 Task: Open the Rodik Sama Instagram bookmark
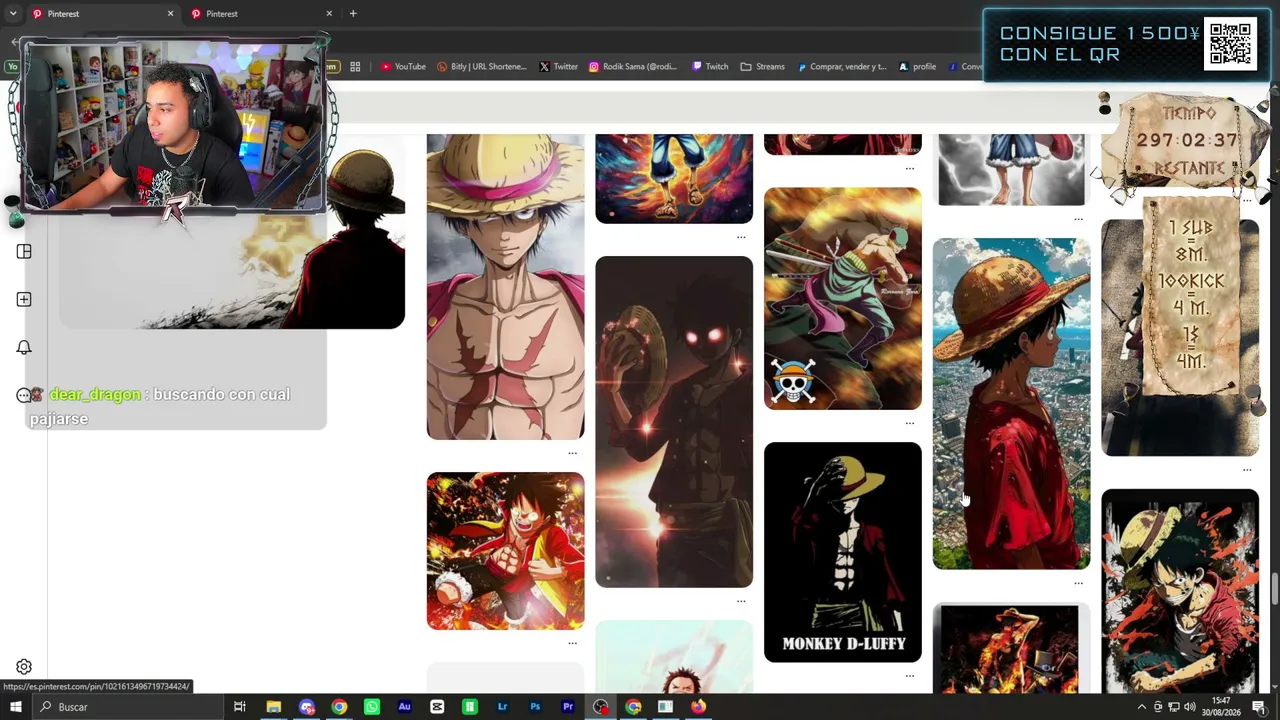tap(633, 67)
